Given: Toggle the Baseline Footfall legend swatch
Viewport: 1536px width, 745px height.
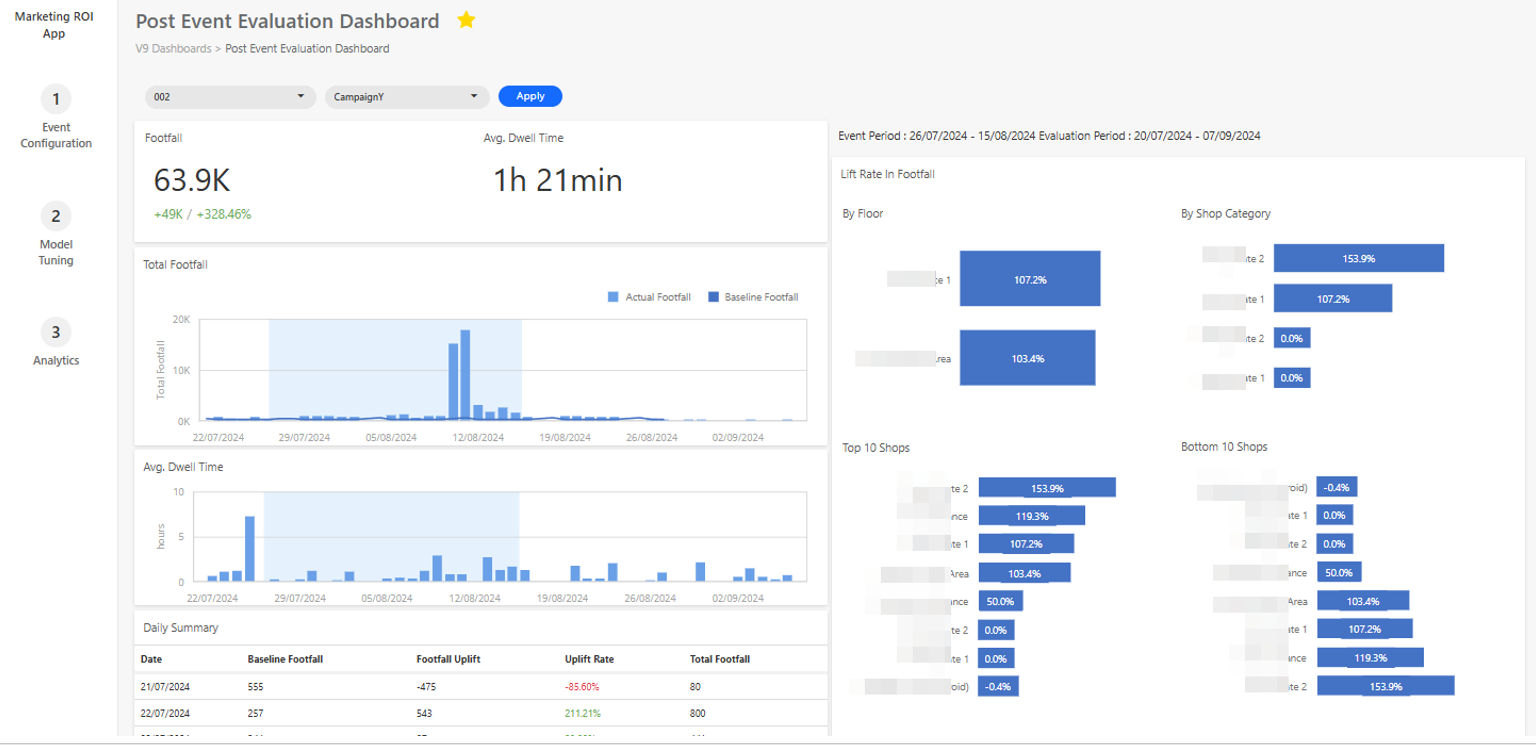Looking at the screenshot, I should [x=713, y=297].
